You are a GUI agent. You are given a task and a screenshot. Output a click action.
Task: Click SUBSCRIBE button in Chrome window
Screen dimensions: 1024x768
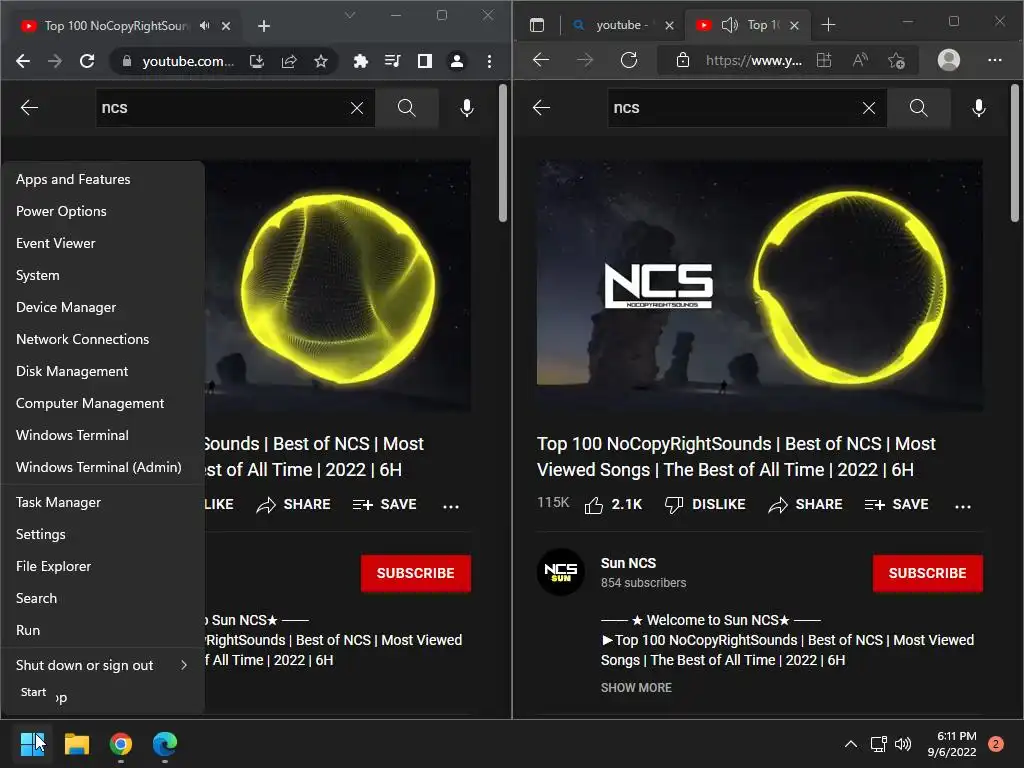click(415, 573)
